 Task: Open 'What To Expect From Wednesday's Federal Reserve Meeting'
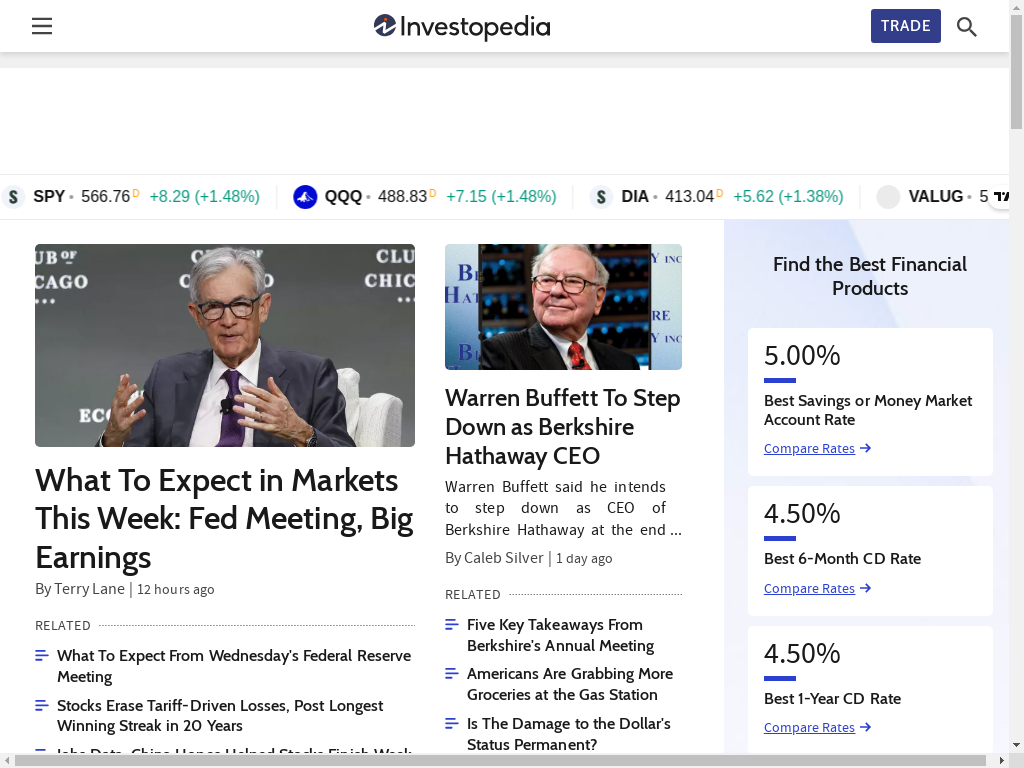tap(234, 666)
